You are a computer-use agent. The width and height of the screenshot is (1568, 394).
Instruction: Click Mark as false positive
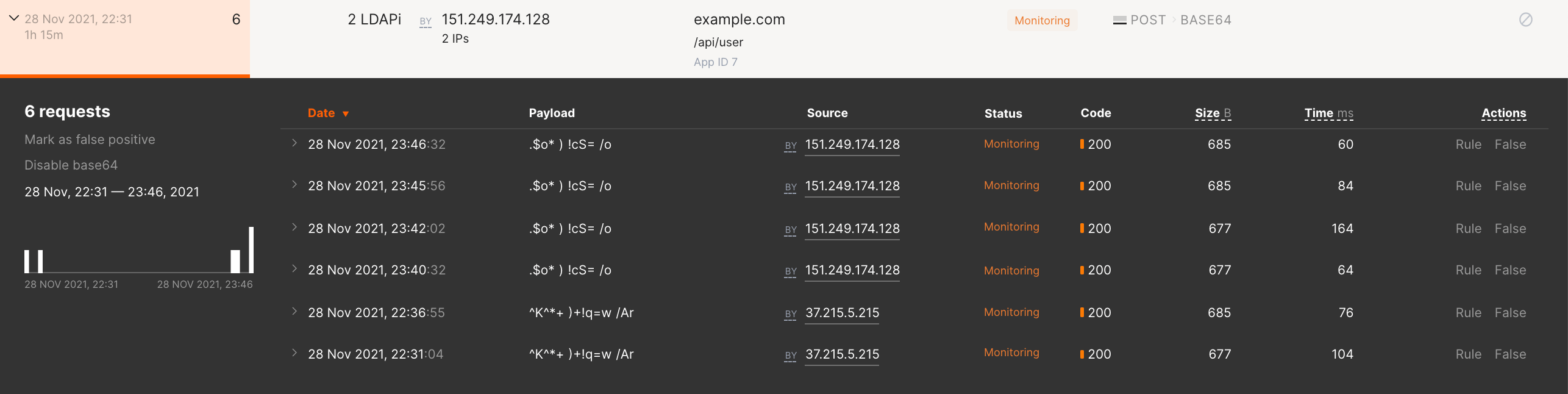[x=90, y=140]
